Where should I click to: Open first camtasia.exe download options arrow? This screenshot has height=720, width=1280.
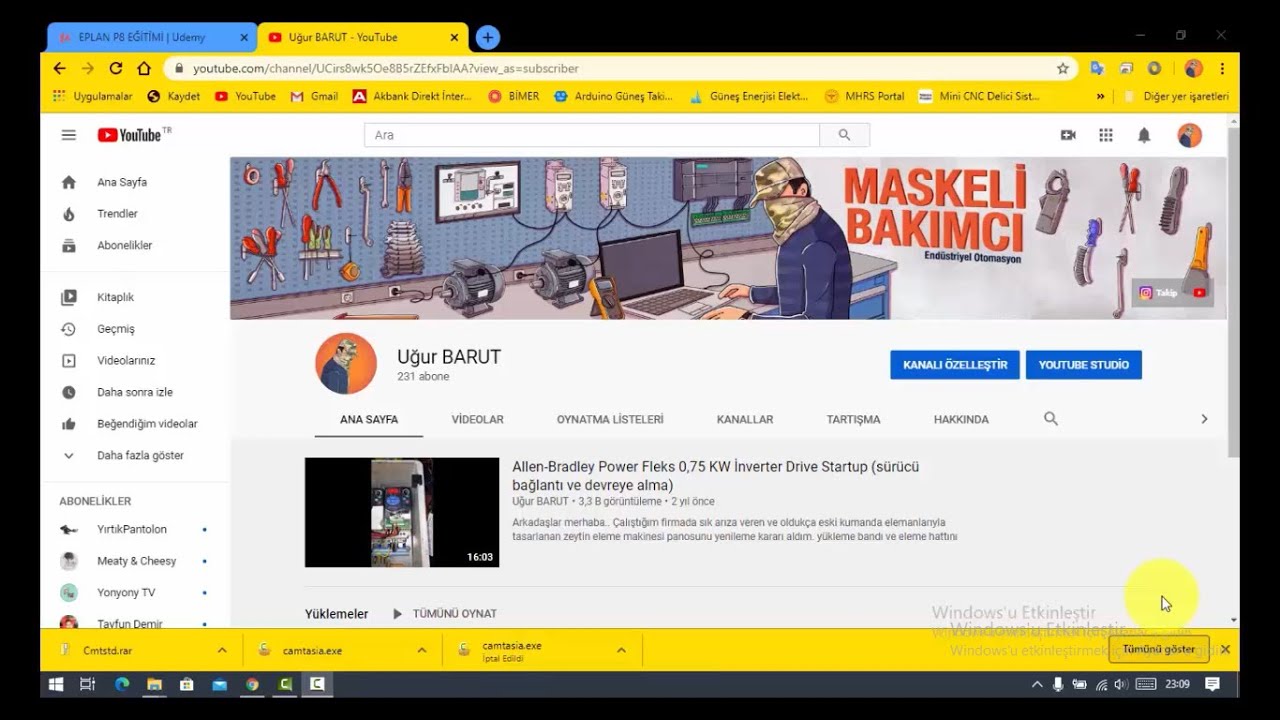point(422,650)
